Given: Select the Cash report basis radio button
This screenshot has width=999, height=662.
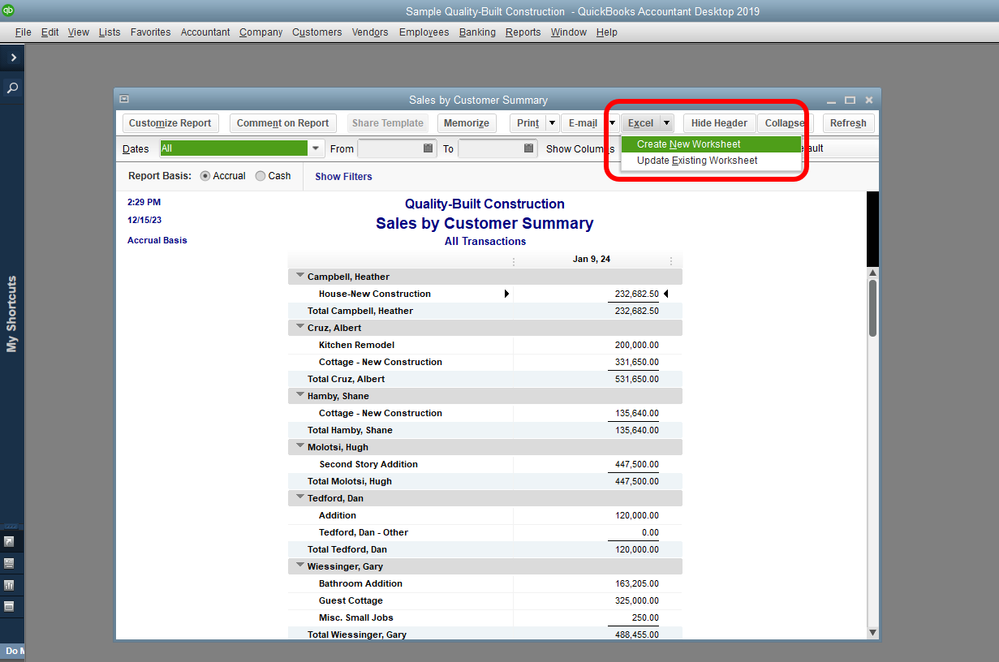Looking at the screenshot, I should click(261, 176).
